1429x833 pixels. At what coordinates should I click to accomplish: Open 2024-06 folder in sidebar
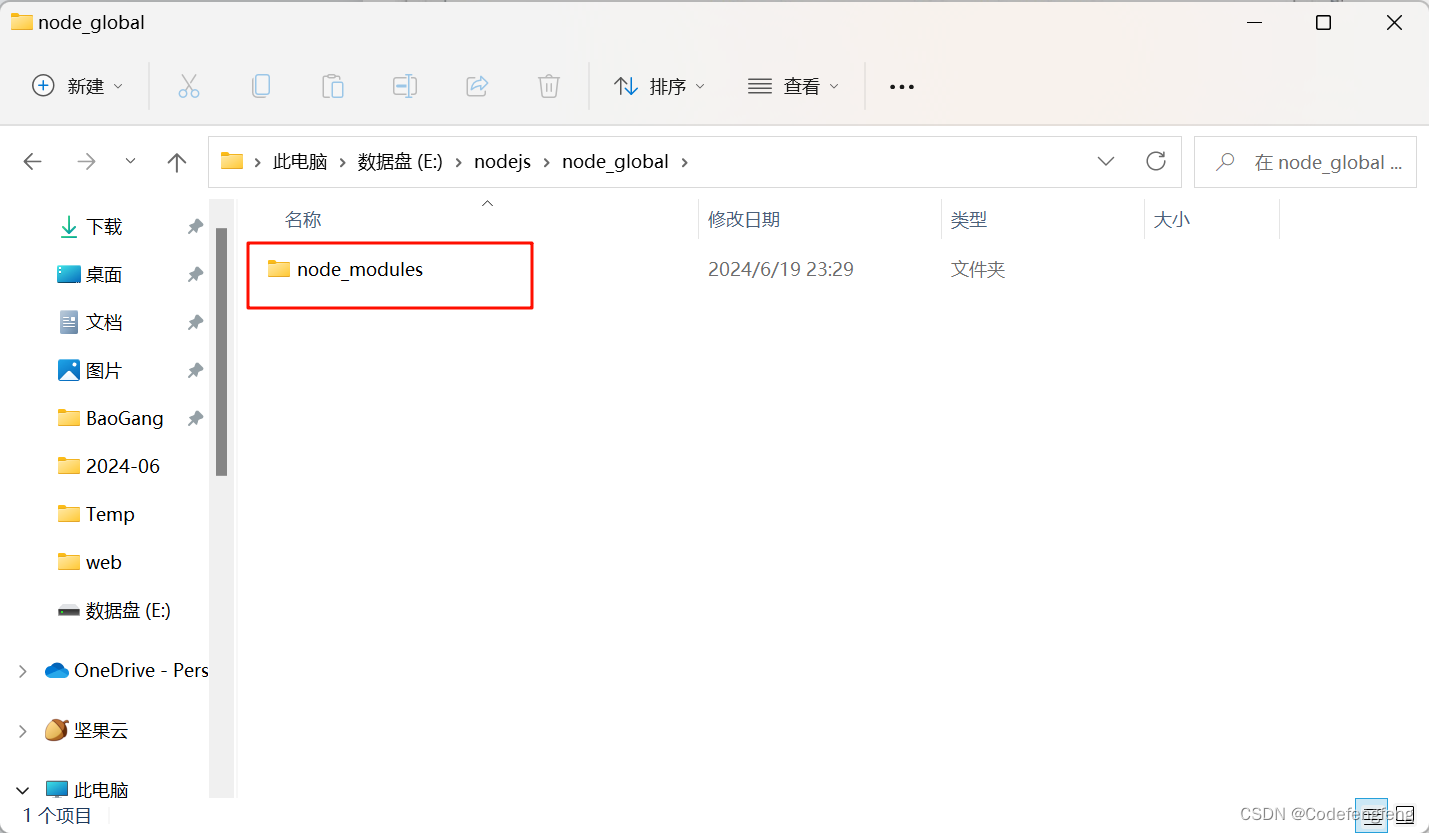123,466
